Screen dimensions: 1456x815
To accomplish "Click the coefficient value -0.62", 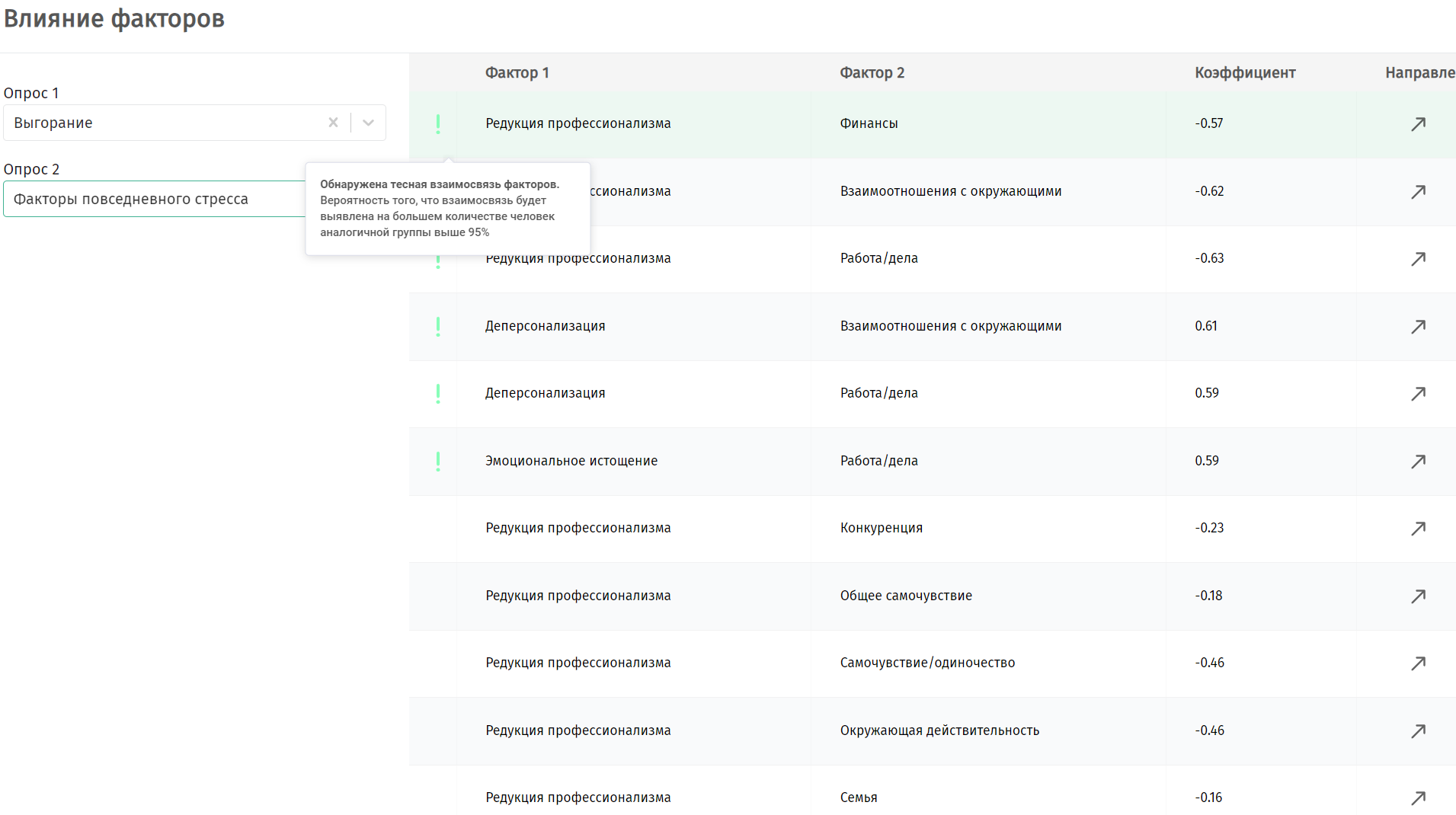I will click(x=1209, y=191).
